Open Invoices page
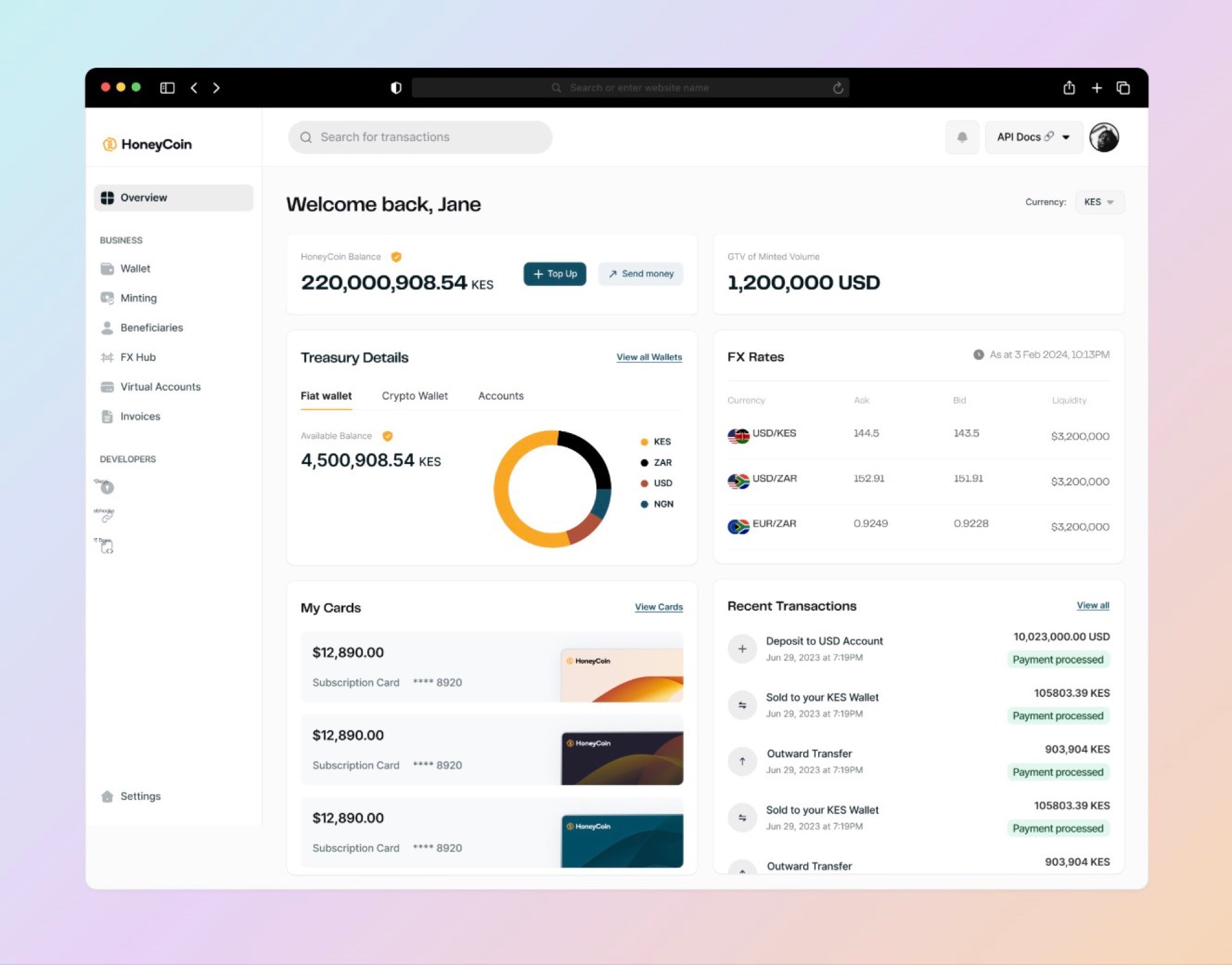Viewport: 1232px width, 965px height. (130, 417)
